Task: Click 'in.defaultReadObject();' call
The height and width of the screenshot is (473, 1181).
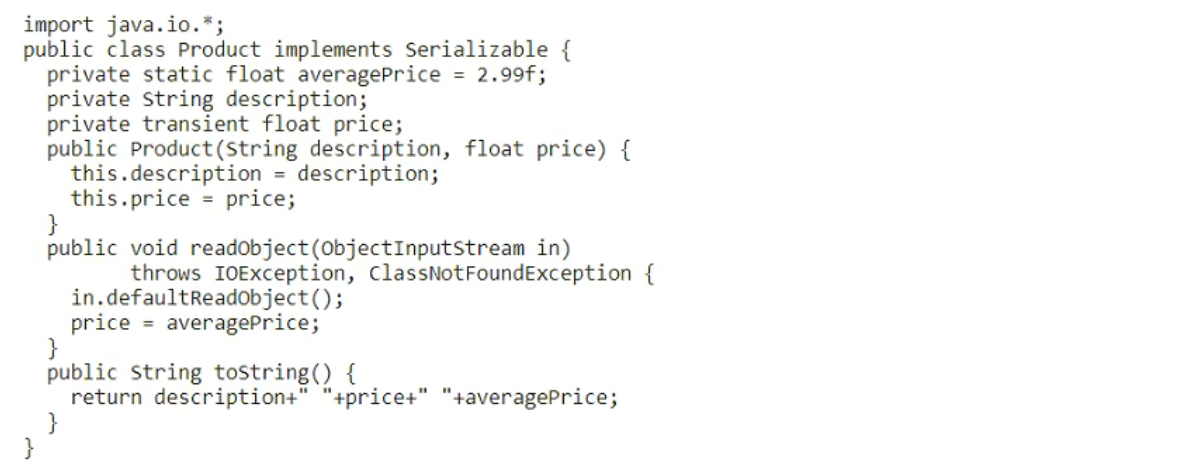Action: (x=207, y=298)
